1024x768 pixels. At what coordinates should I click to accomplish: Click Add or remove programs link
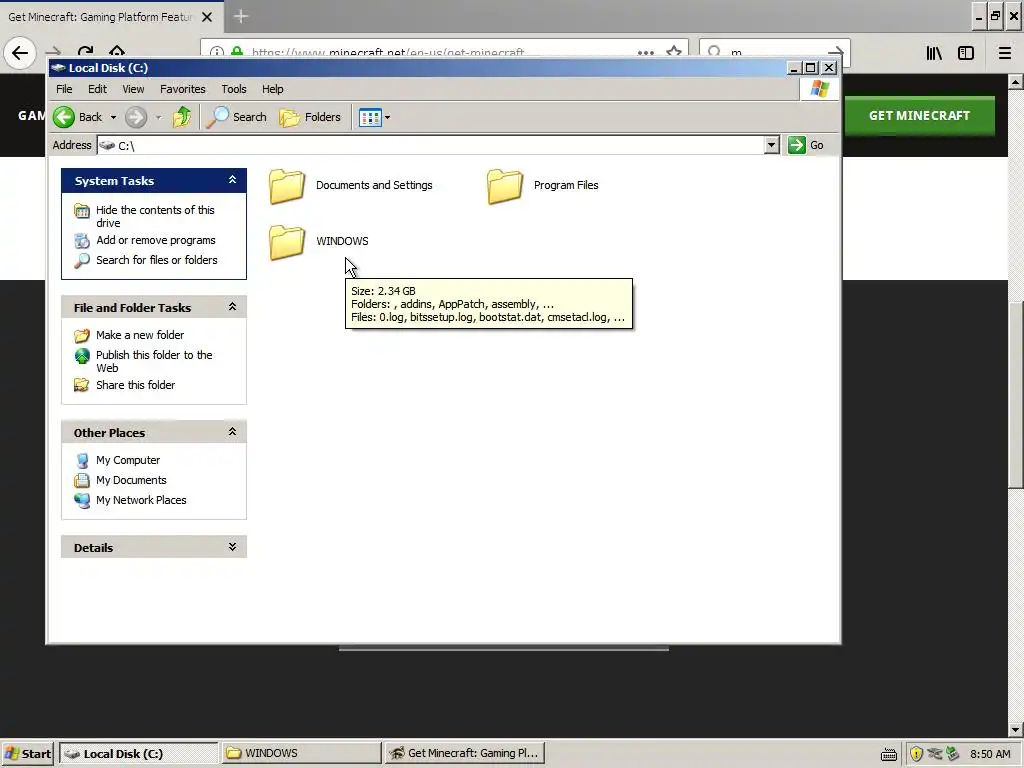click(155, 240)
